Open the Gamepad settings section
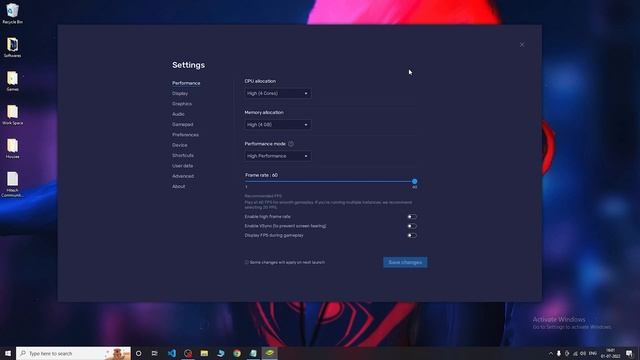 pos(183,124)
